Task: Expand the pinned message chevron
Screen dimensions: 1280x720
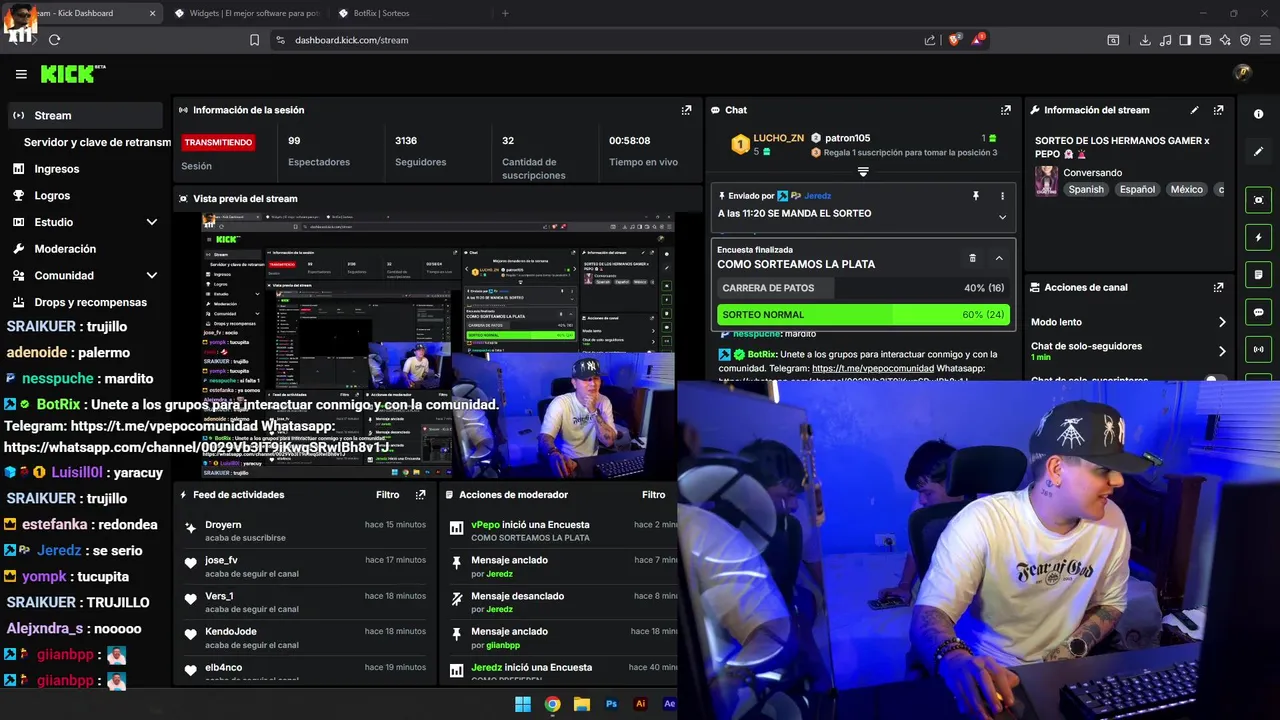Action: tap(1002, 217)
